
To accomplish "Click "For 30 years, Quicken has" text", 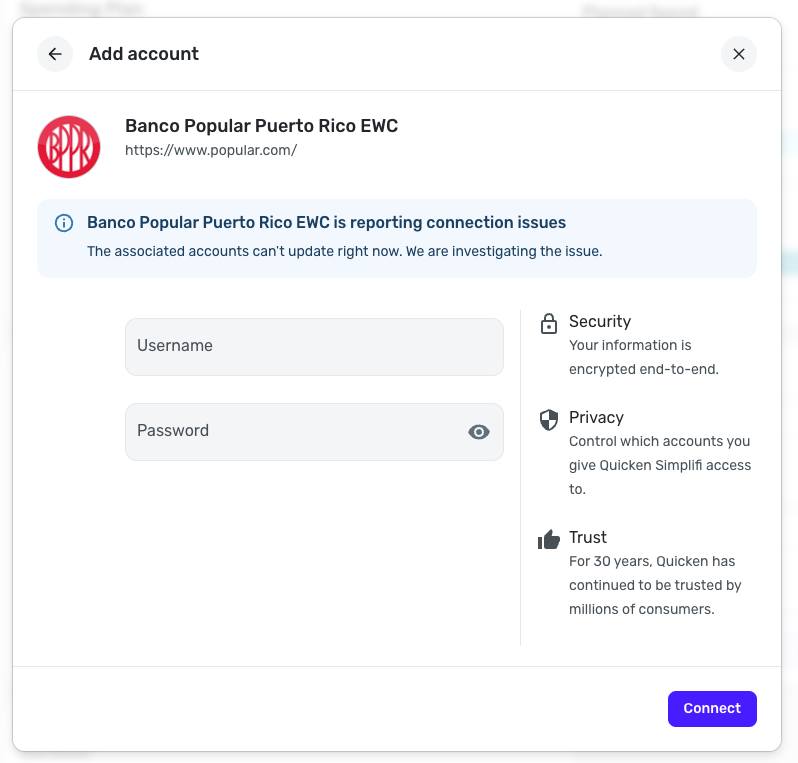I will 652,561.
